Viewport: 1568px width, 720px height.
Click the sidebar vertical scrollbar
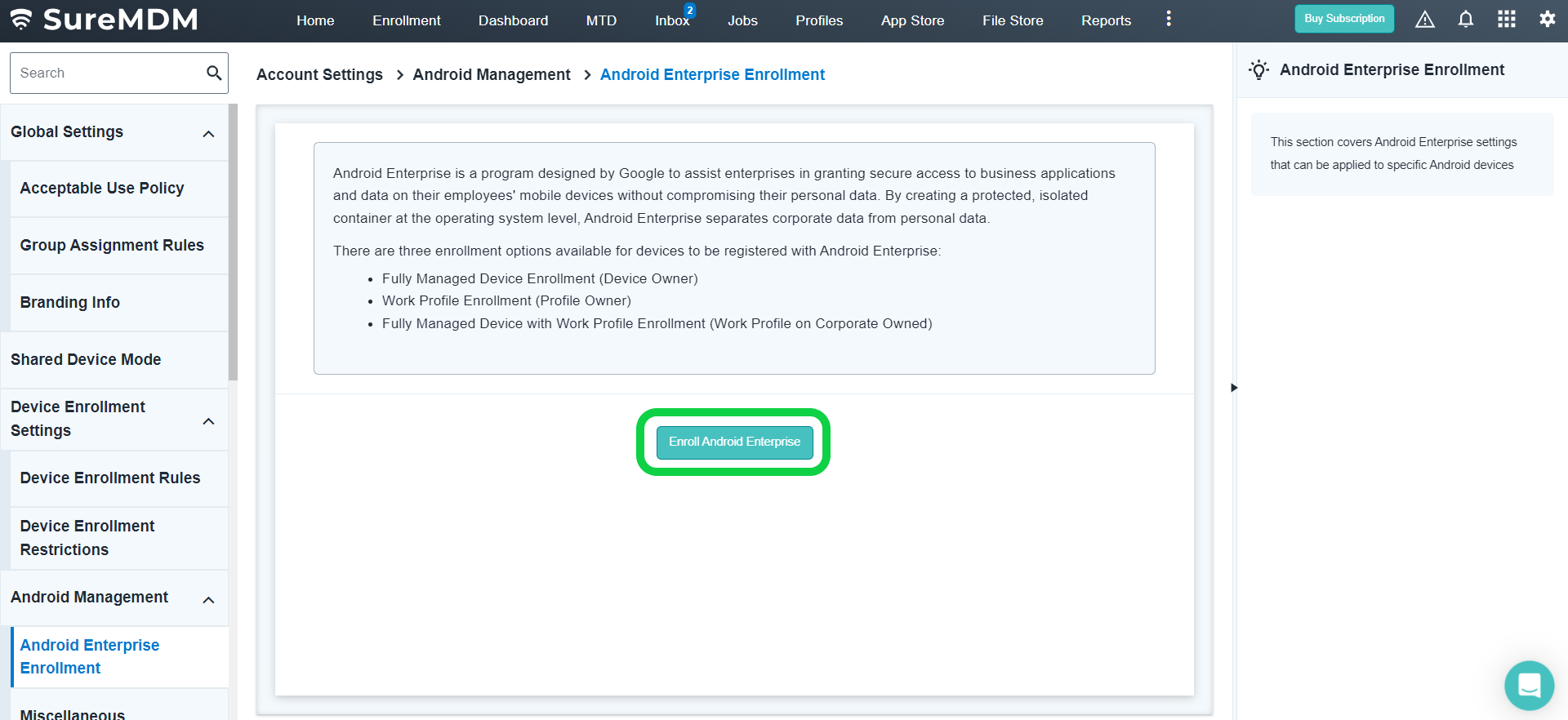233,242
